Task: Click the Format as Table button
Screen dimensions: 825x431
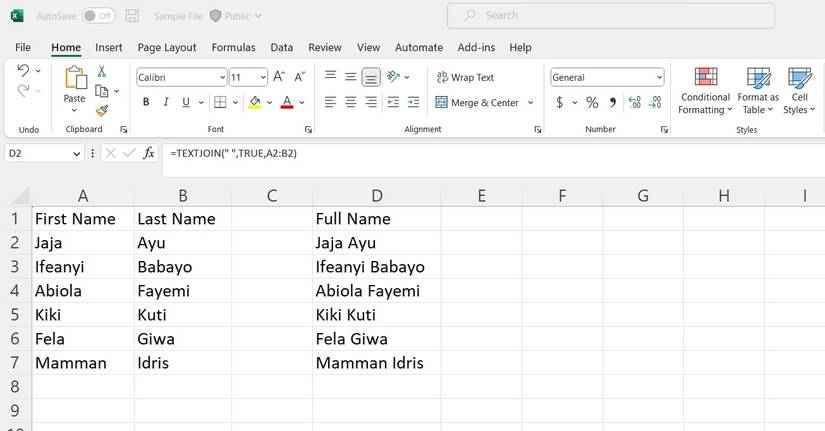Action: pos(758,91)
